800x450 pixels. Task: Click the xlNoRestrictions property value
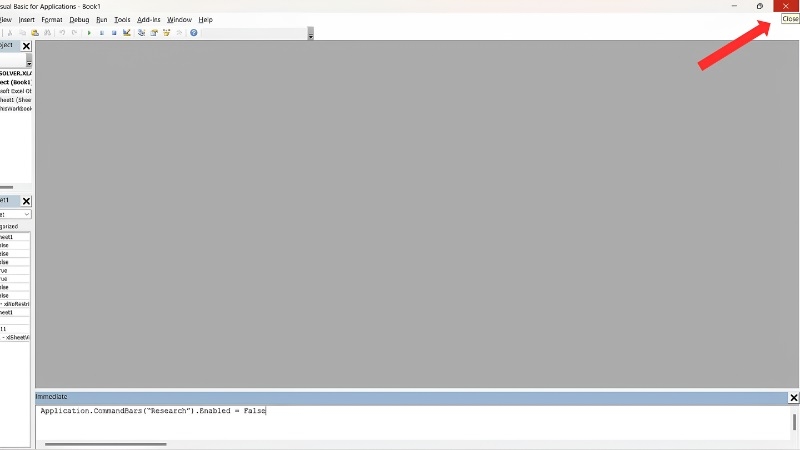tap(15, 304)
